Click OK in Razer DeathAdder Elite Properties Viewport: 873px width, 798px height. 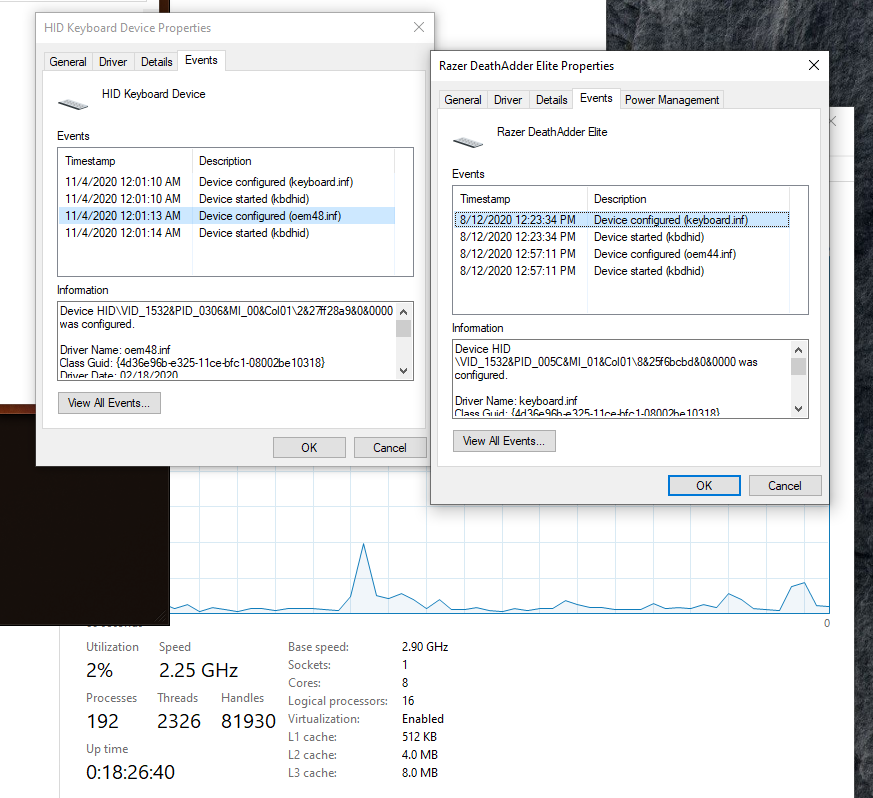point(704,486)
